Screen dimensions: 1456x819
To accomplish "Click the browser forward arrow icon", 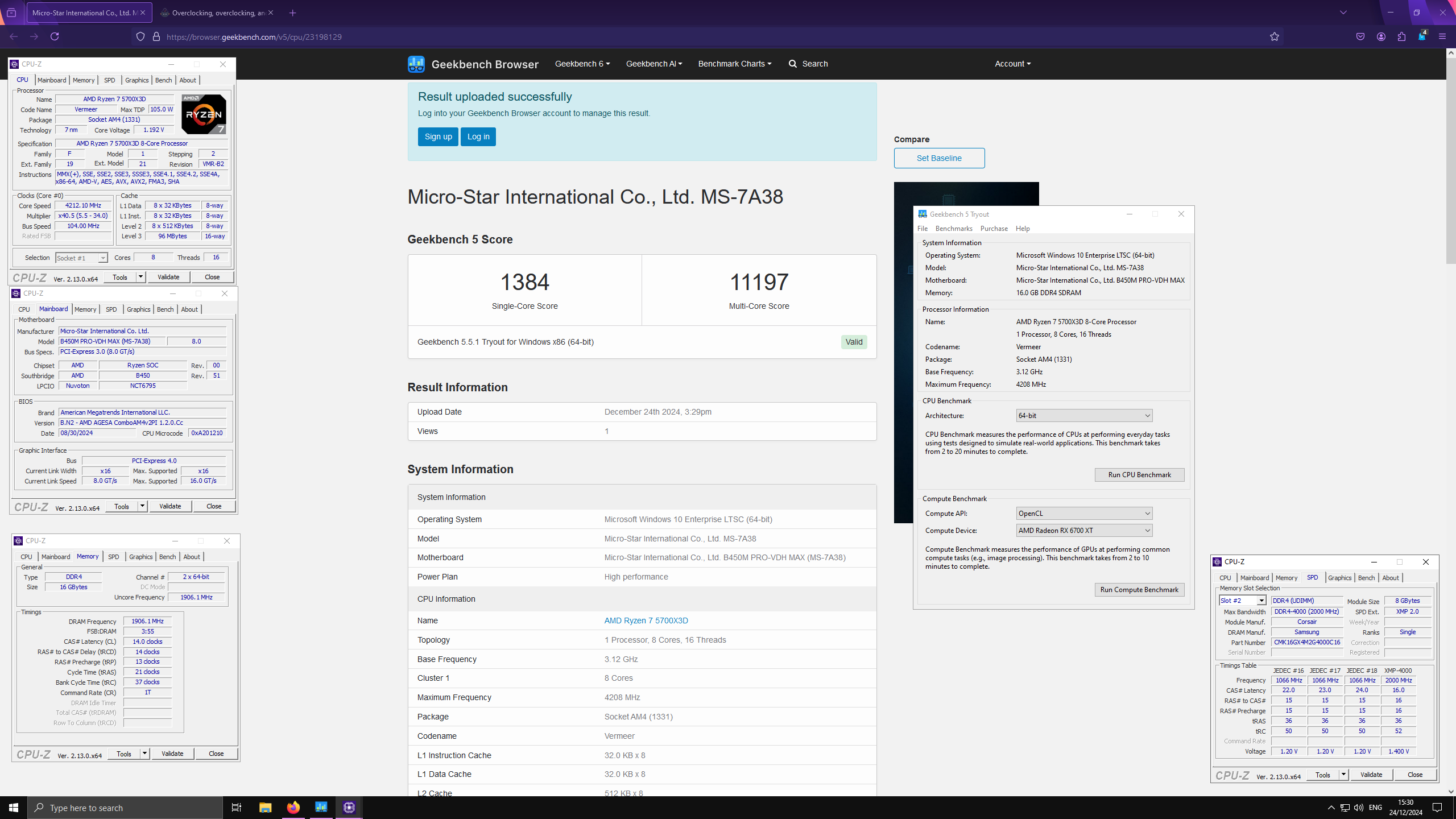I will coord(34,36).
